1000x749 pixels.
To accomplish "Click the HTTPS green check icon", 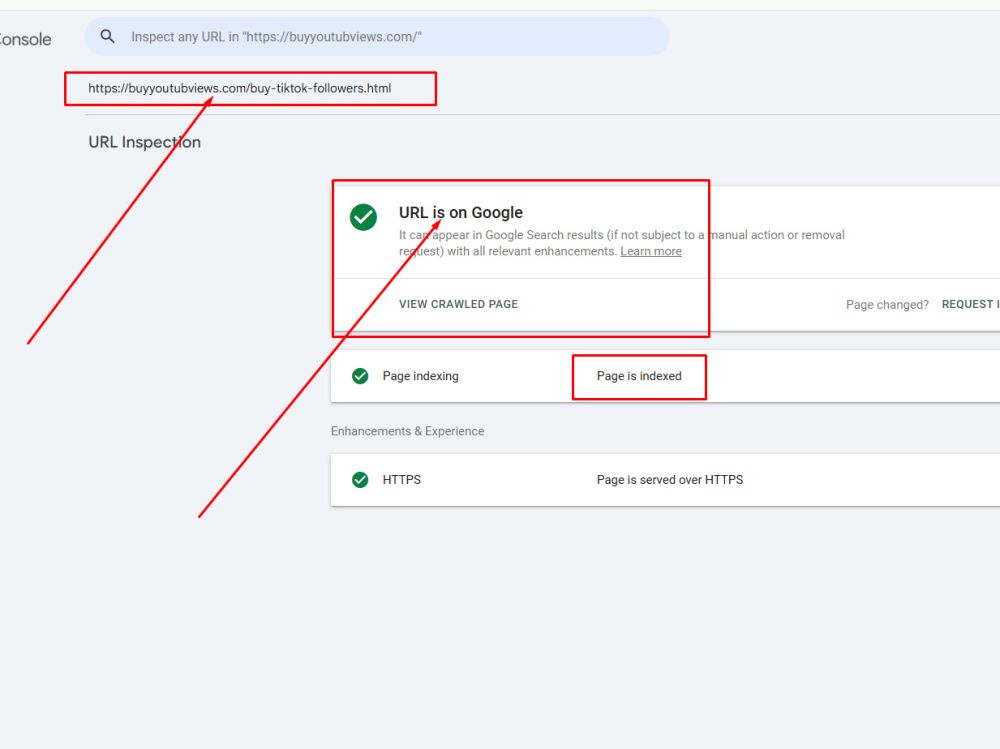I will [360, 480].
